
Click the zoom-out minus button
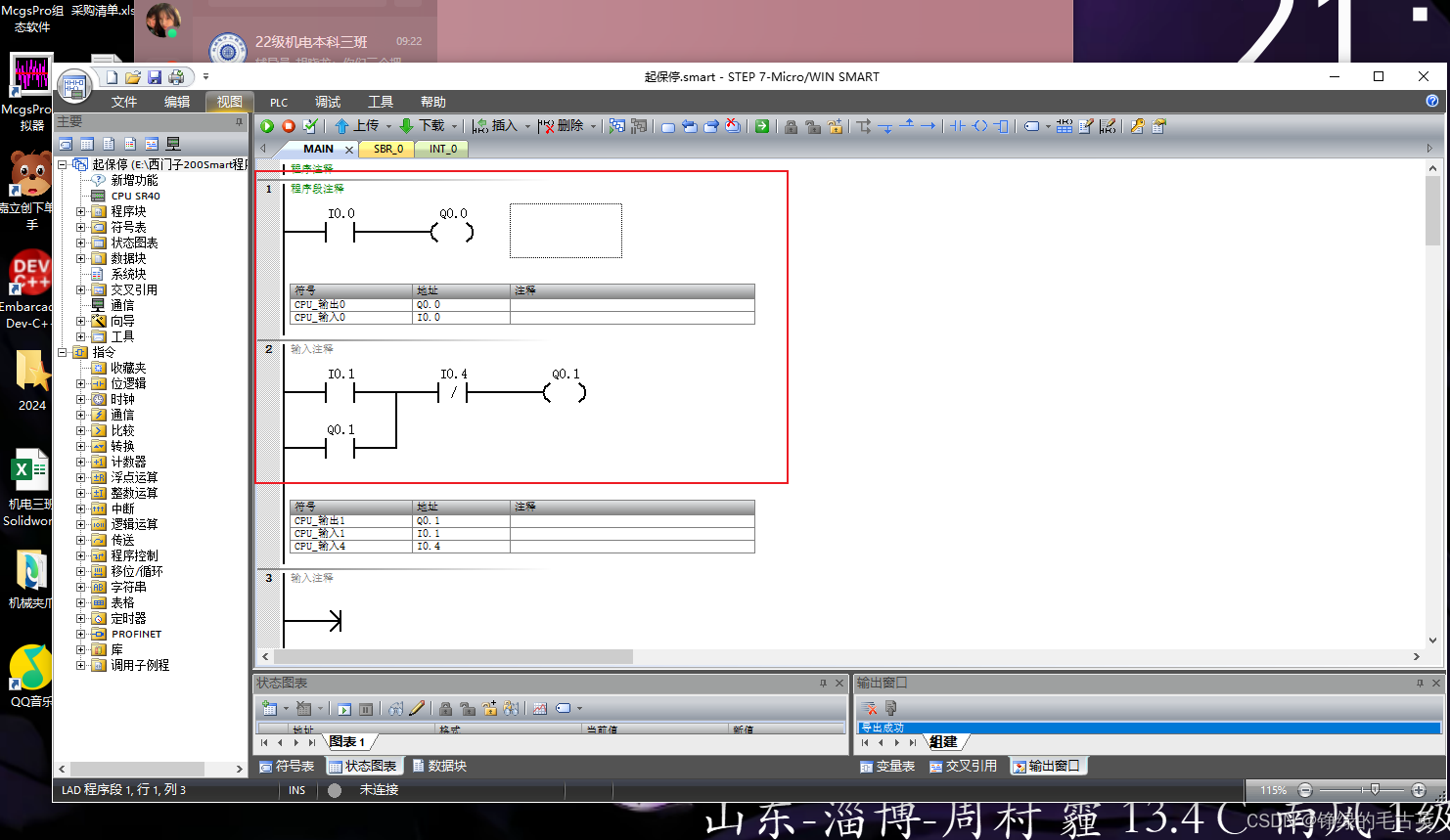point(1305,790)
